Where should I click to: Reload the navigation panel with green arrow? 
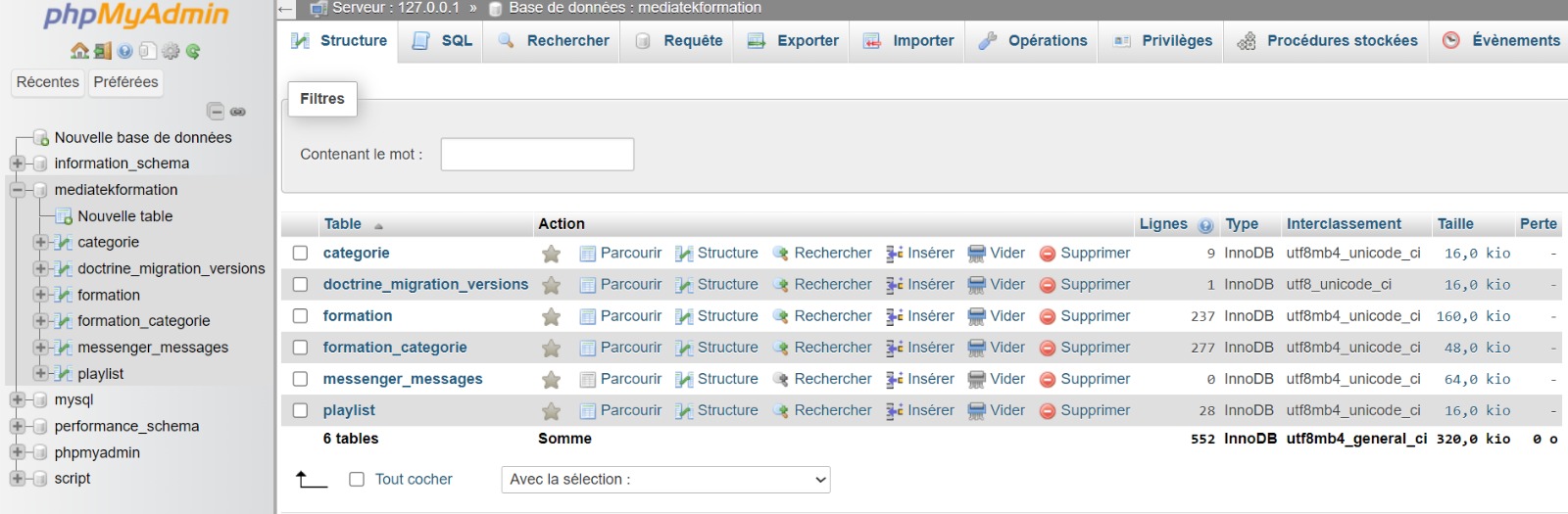[193, 51]
